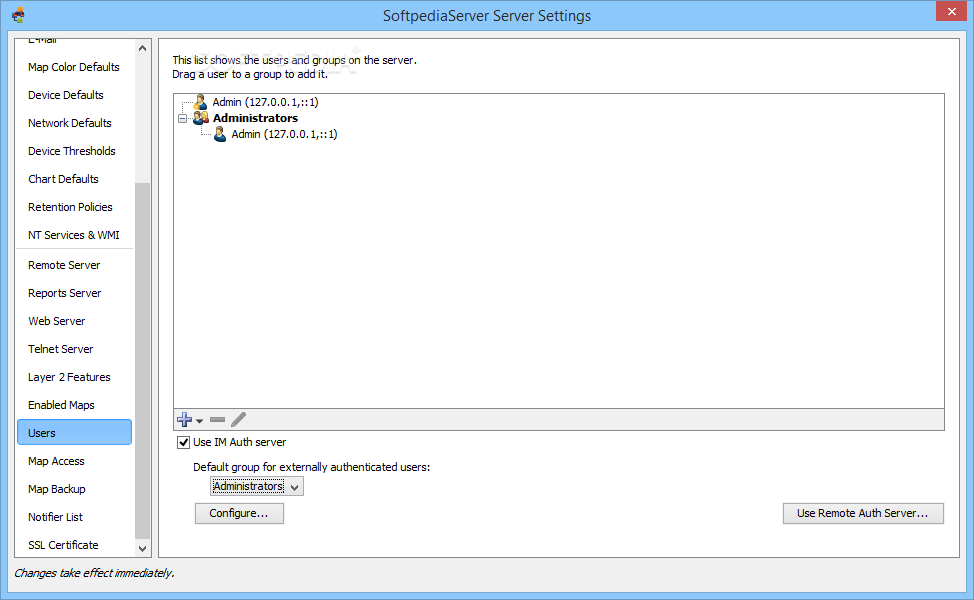Select top-level Admin (127.0.0.1,::1) user
Screen dimensions: 974x600
click(x=265, y=102)
